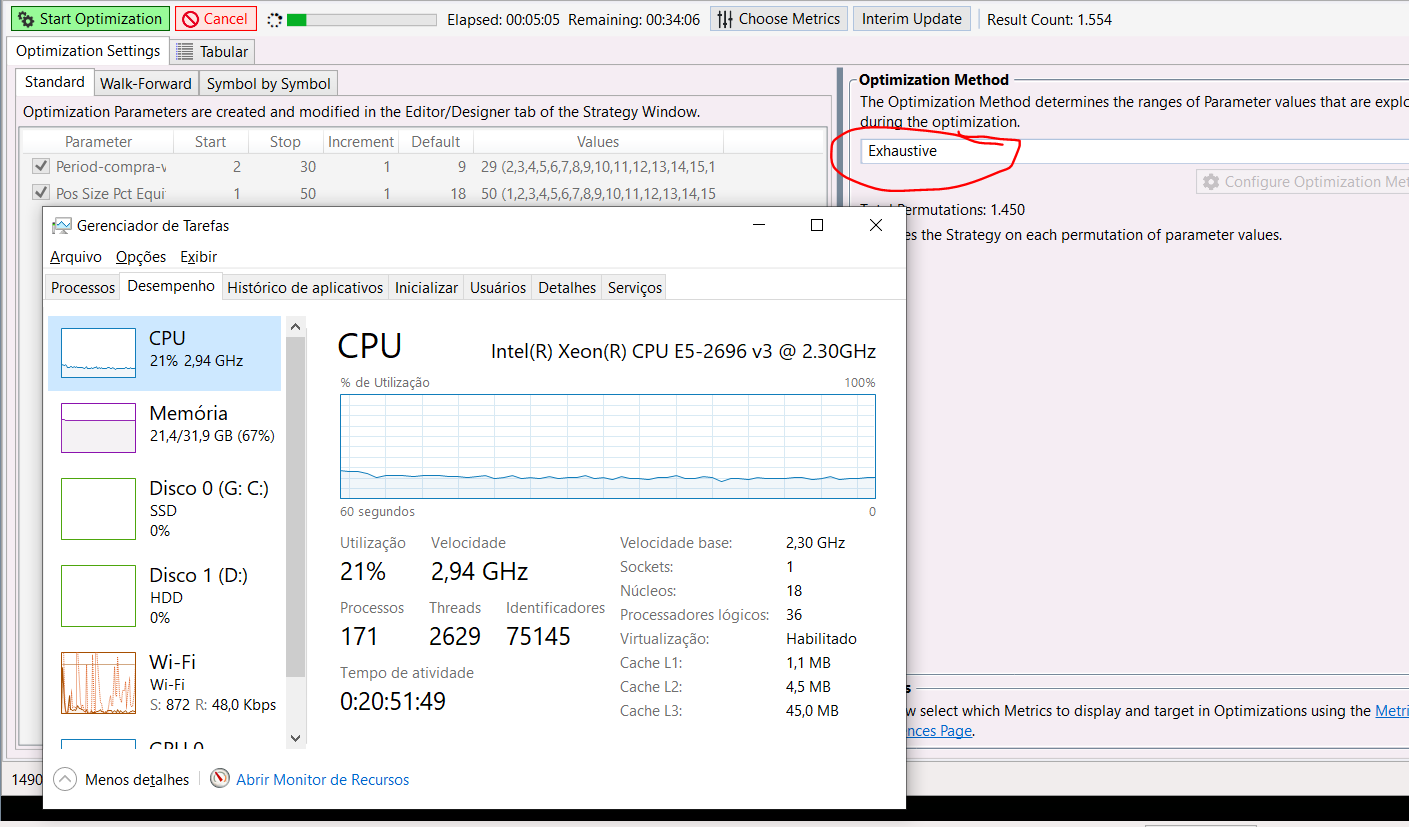
Task: Click the sidebar scrollbar down arrow
Action: point(295,738)
